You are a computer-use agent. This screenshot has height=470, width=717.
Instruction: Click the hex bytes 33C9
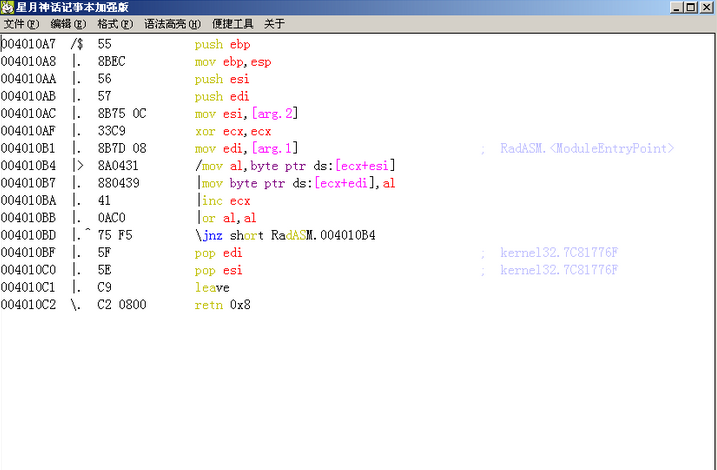coord(111,131)
